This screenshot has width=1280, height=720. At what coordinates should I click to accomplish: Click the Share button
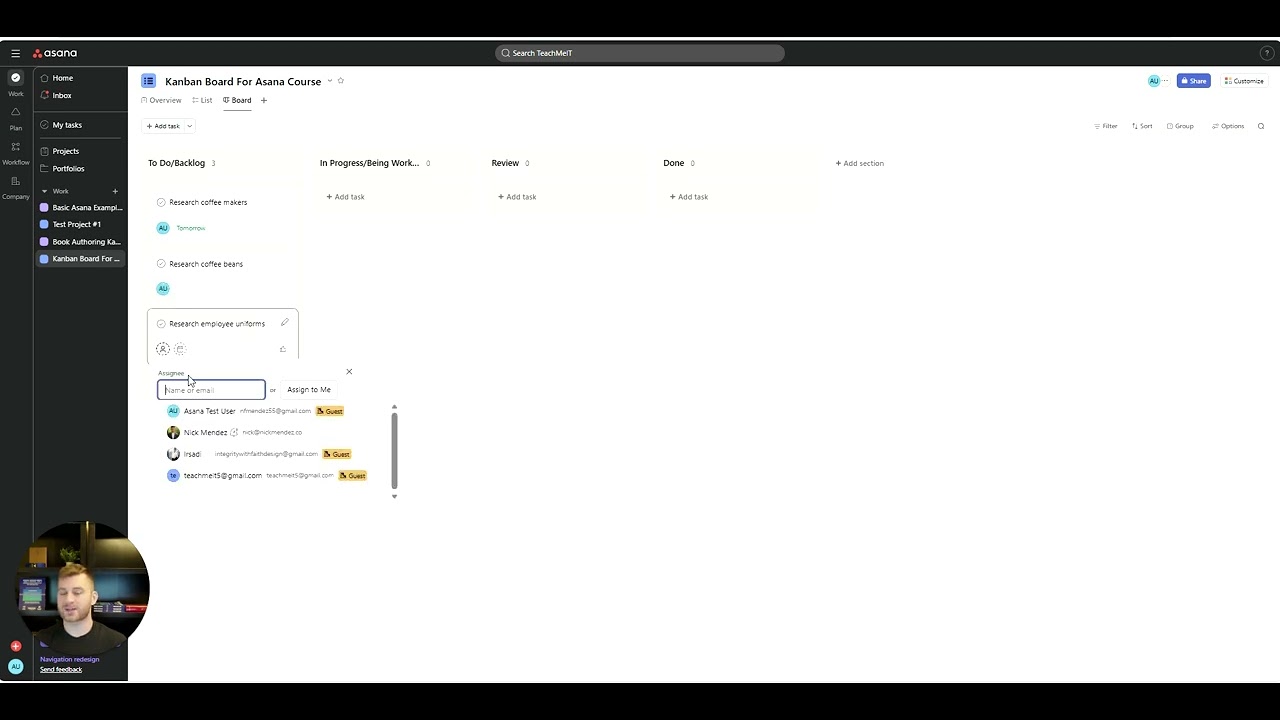1193,81
